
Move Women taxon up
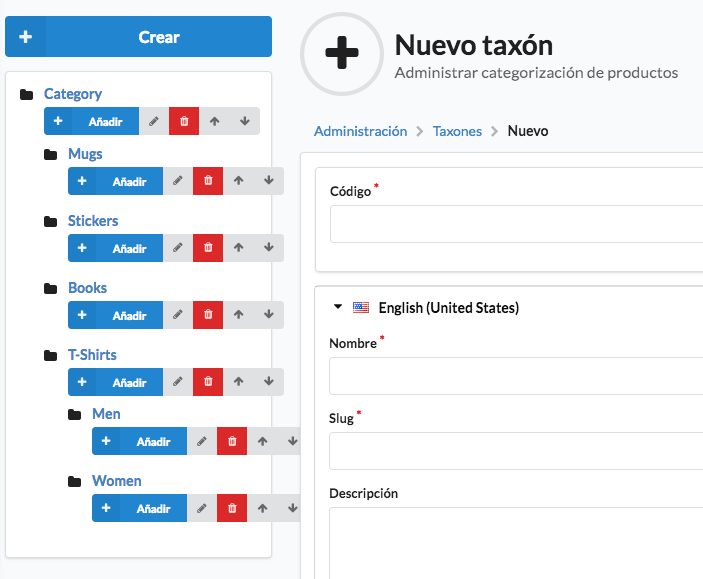(x=263, y=508)
